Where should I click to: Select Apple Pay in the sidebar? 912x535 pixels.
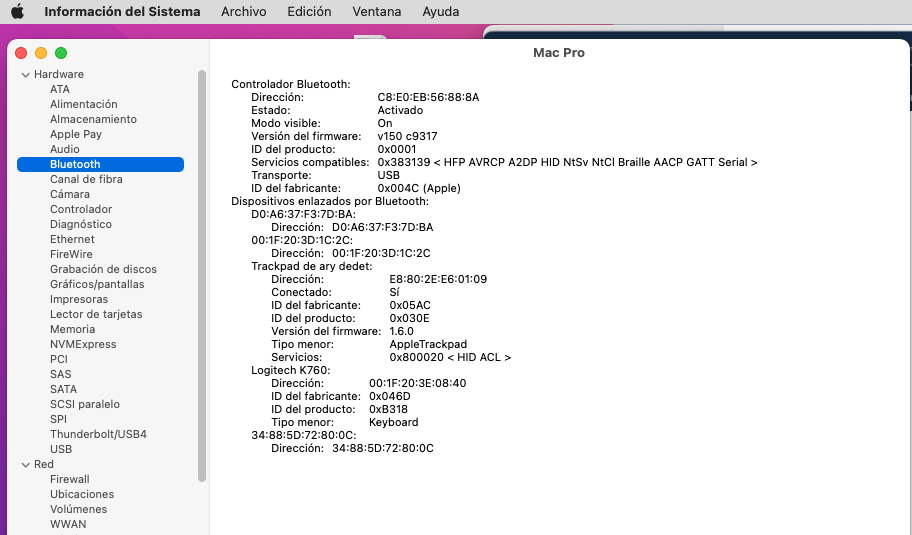76,134
